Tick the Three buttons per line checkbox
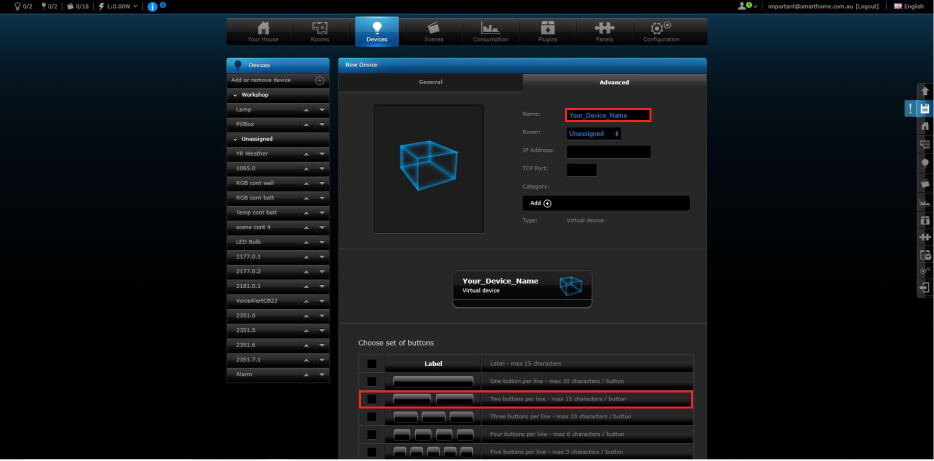Screen dimensions: 934x461 [372, 417]
